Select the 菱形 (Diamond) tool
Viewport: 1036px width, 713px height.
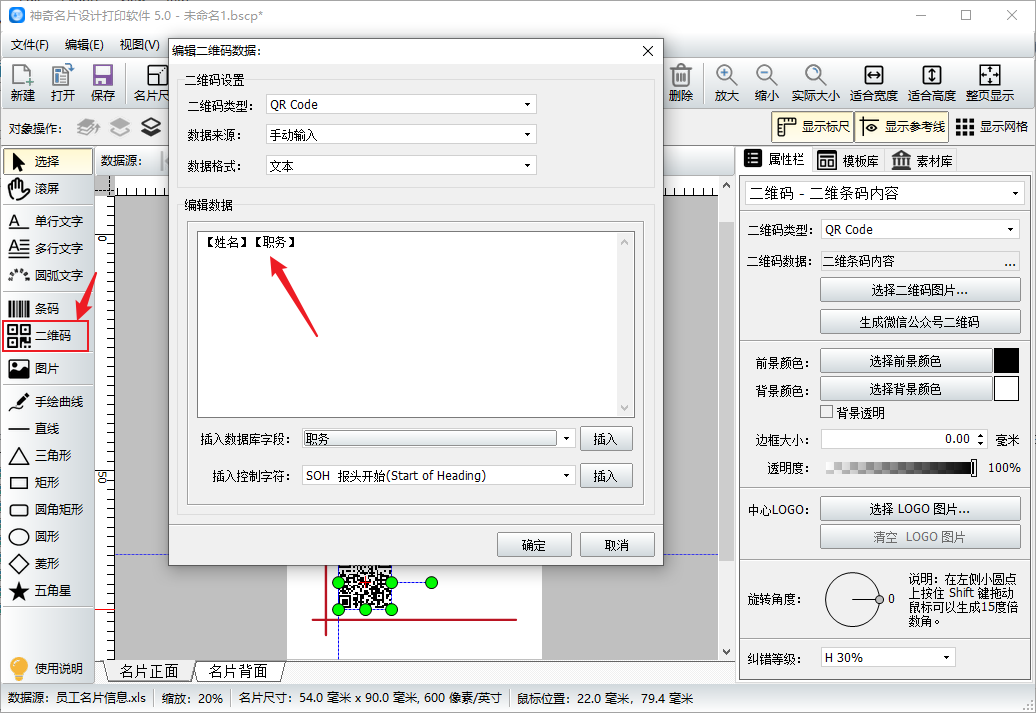pyautogui.click(x=48, y=564)
